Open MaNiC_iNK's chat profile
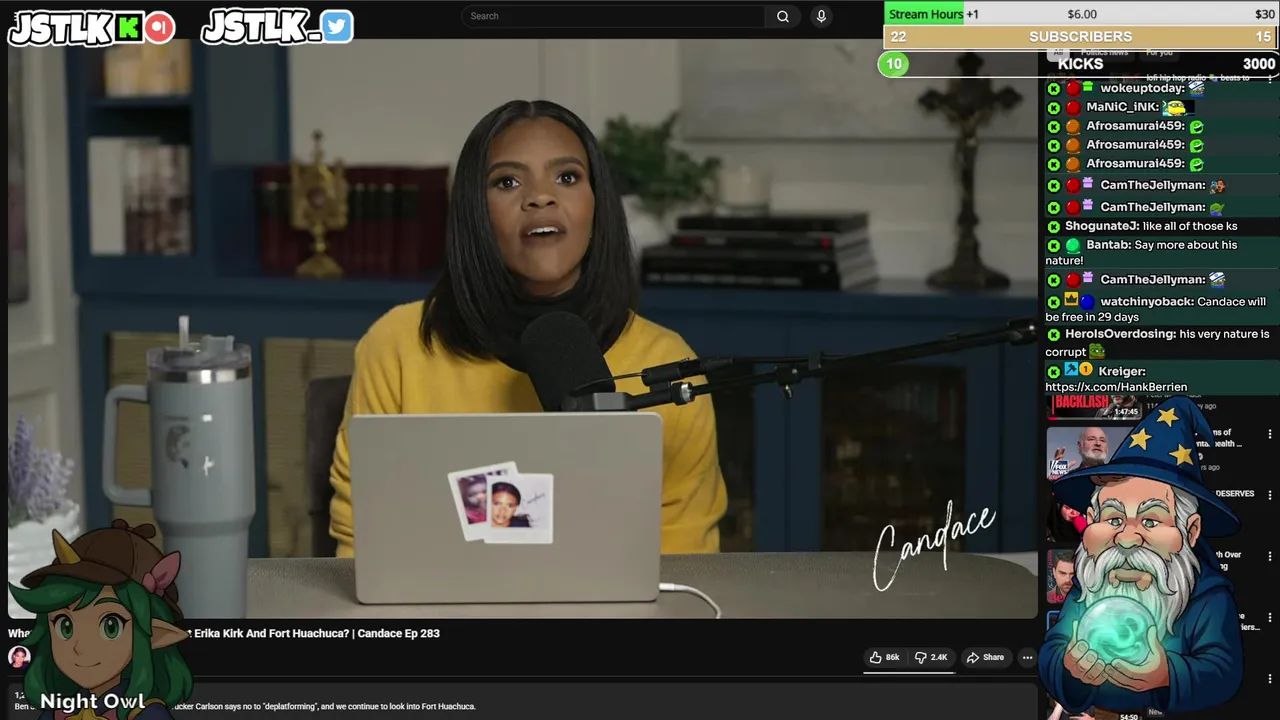The height and width of the screenshot is (720, 1280). tap(1123, 107)
